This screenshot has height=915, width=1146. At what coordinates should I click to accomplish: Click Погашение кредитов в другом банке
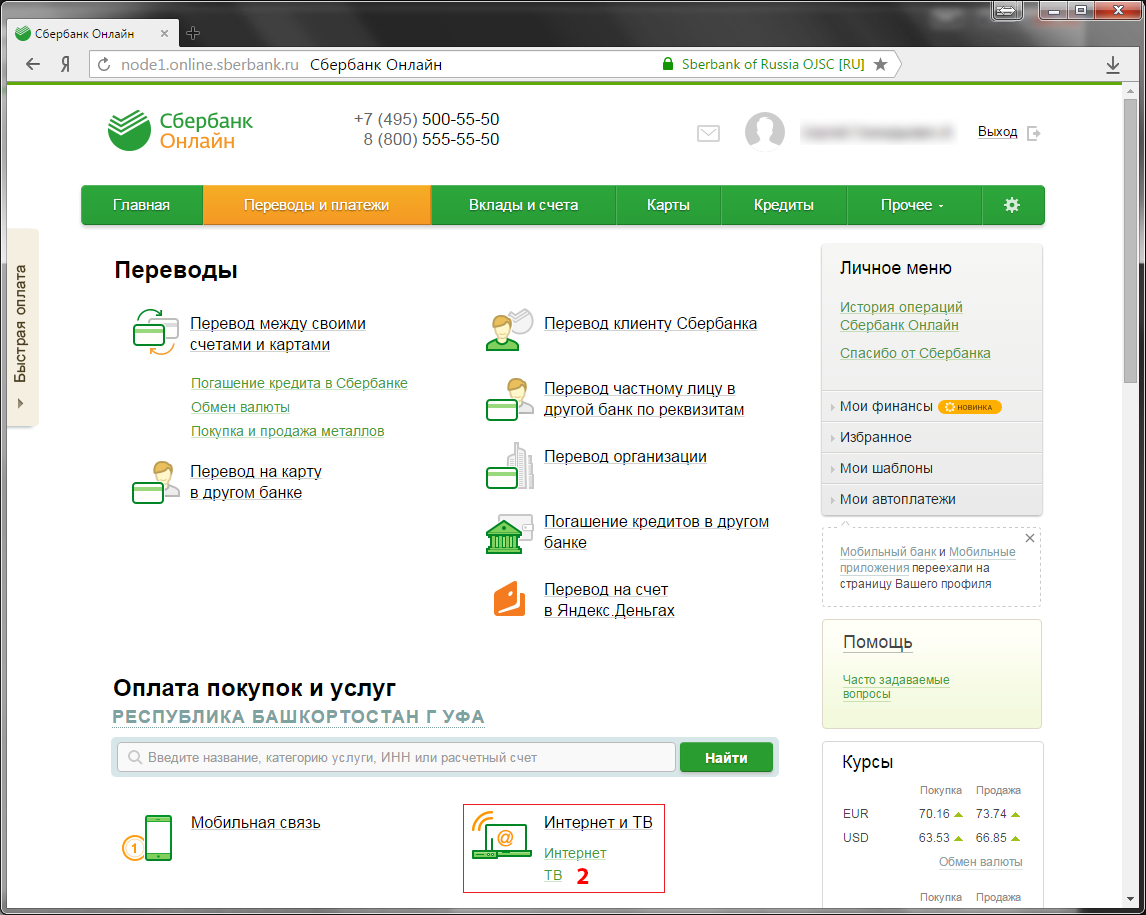click(x=656, y=531)
